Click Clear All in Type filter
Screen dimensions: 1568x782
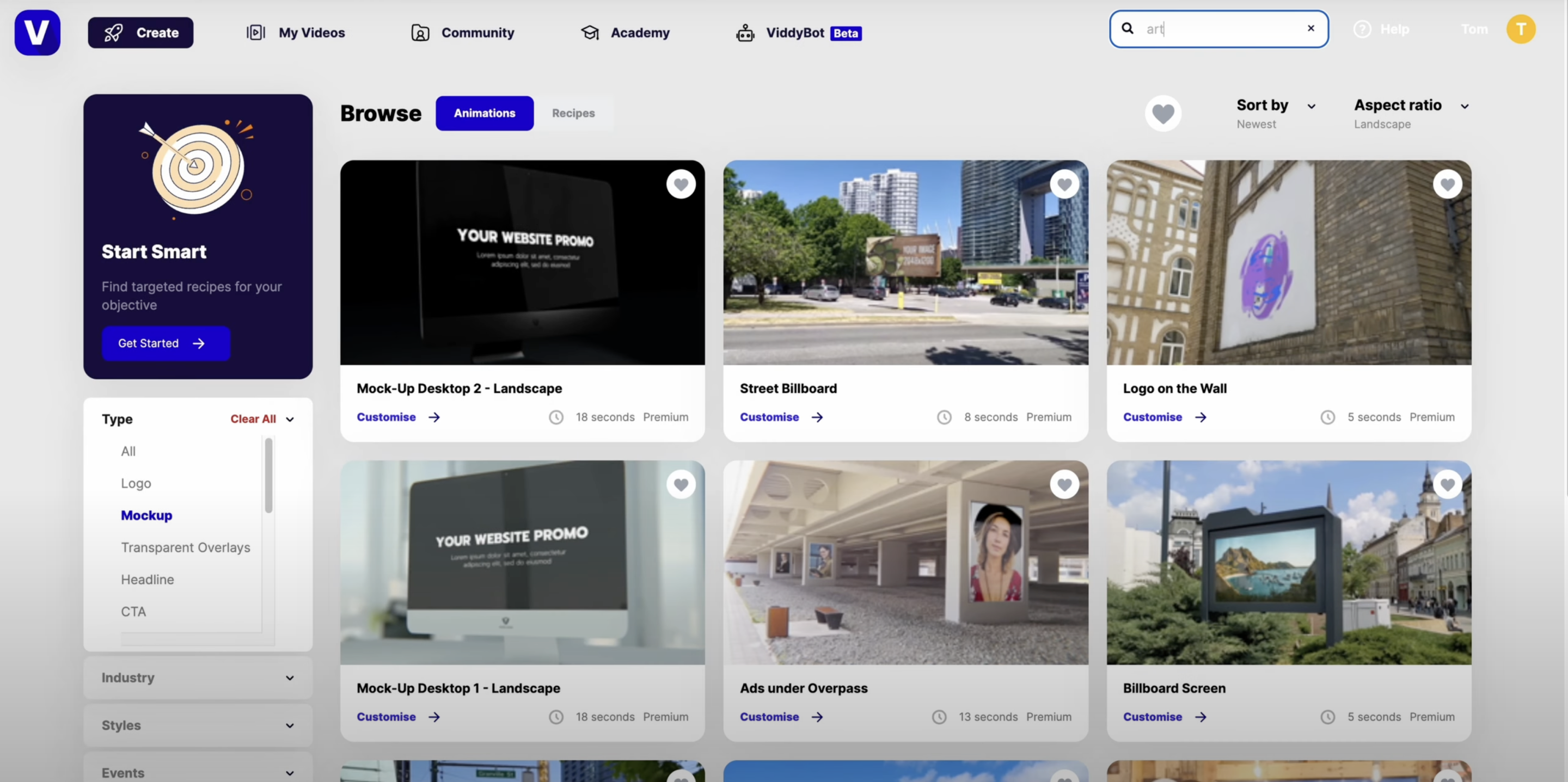(253, 418)
